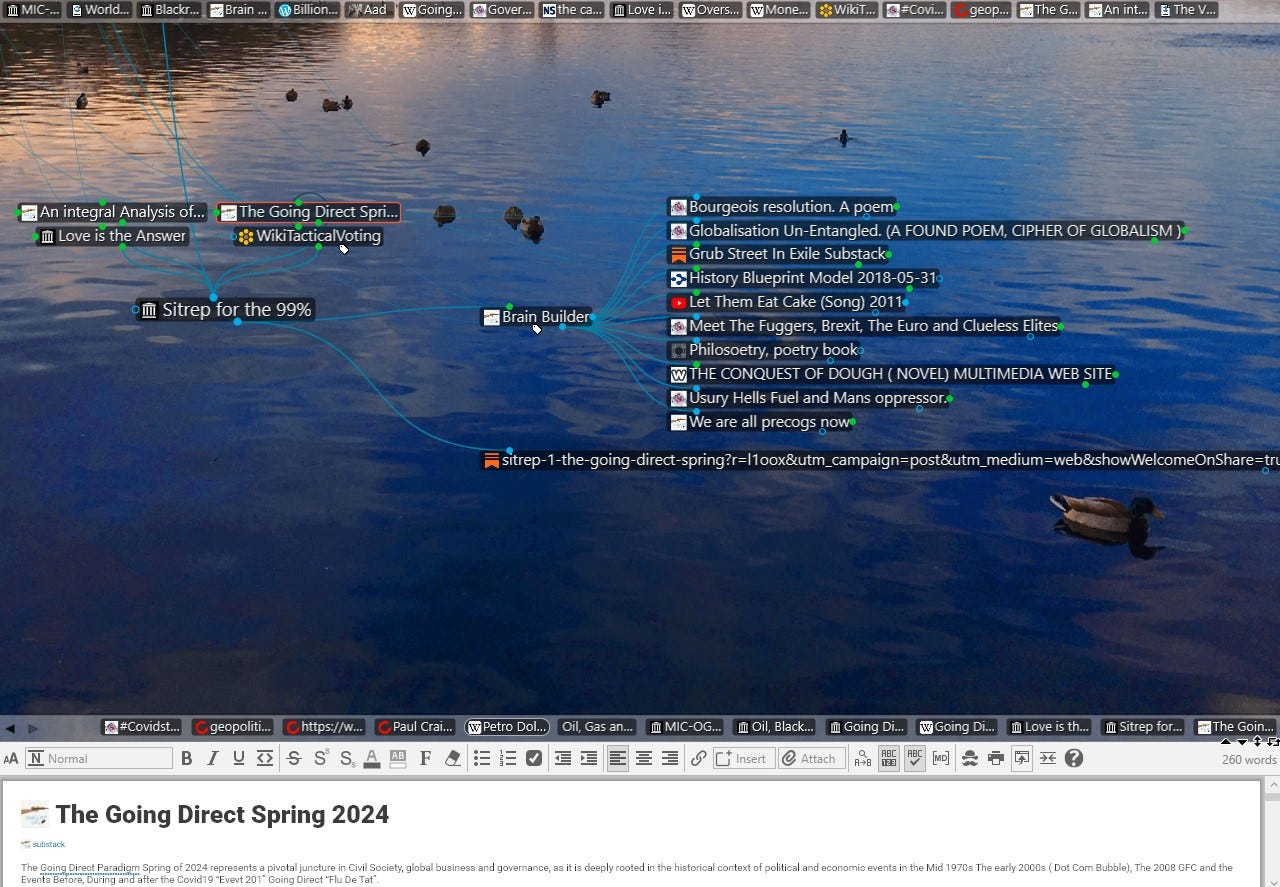Screen dimensions: 1280x887
Task: Select the Petro Dol... history tab
Action: 508,727
